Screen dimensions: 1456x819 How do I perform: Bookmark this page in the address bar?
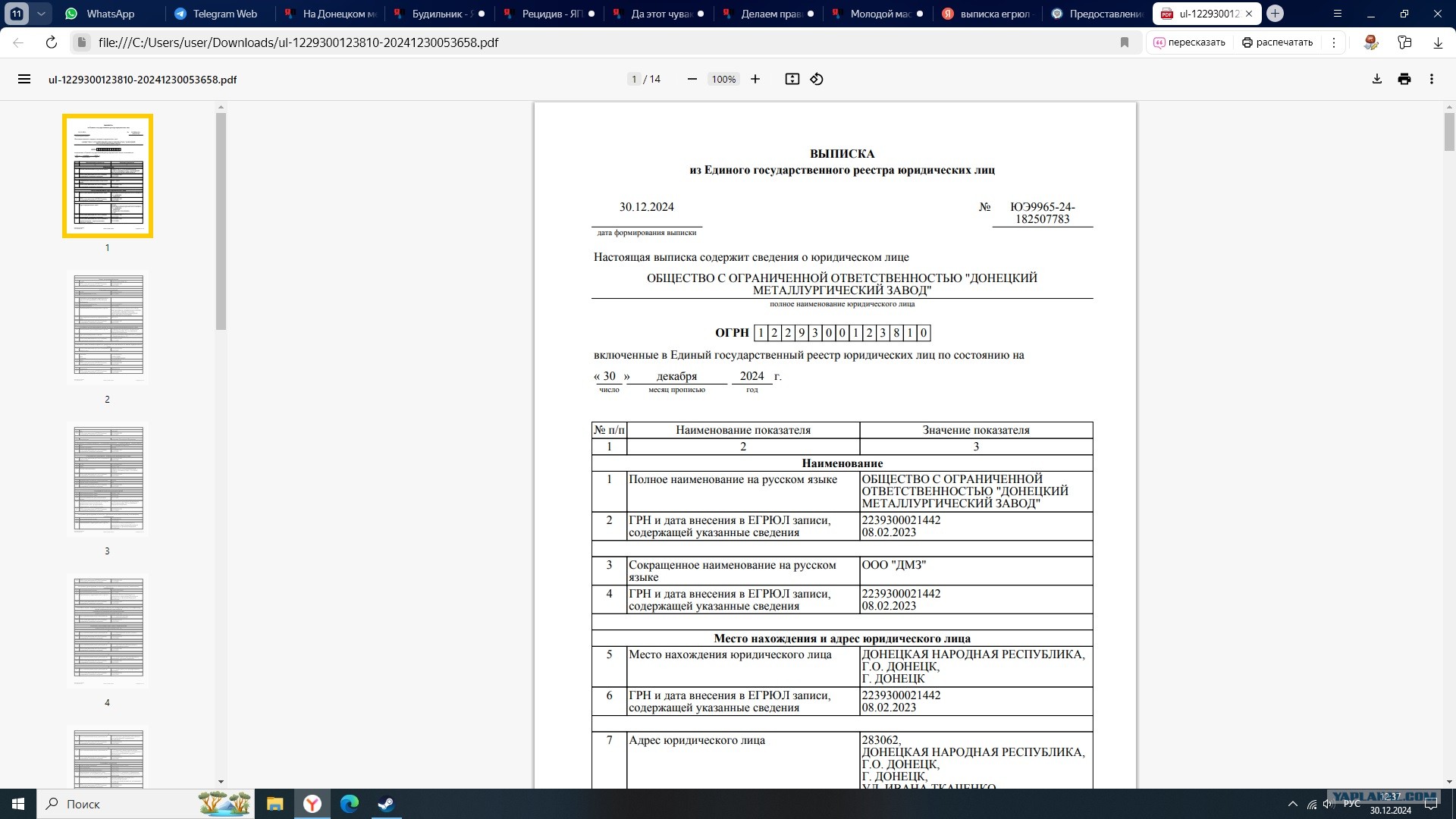coord(1125,42)
